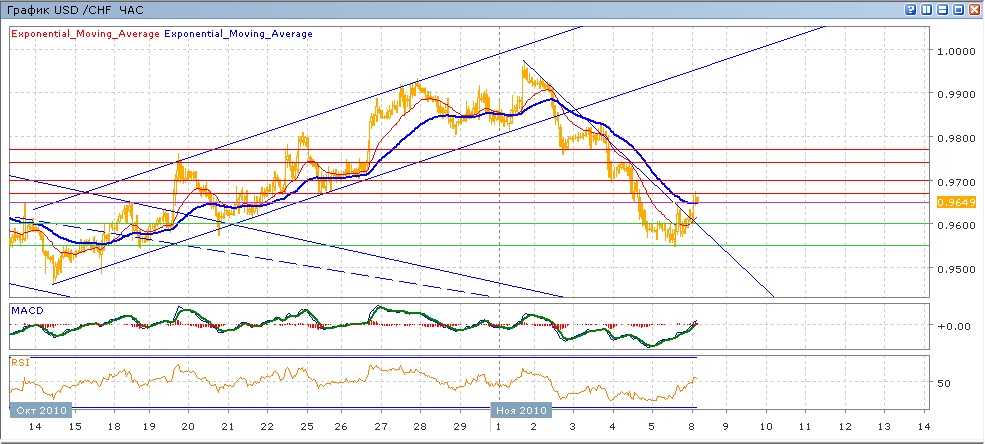This screenshot has height=444, width=985.
Task: Click the vertical split layout icon
Action: (927, 9)
